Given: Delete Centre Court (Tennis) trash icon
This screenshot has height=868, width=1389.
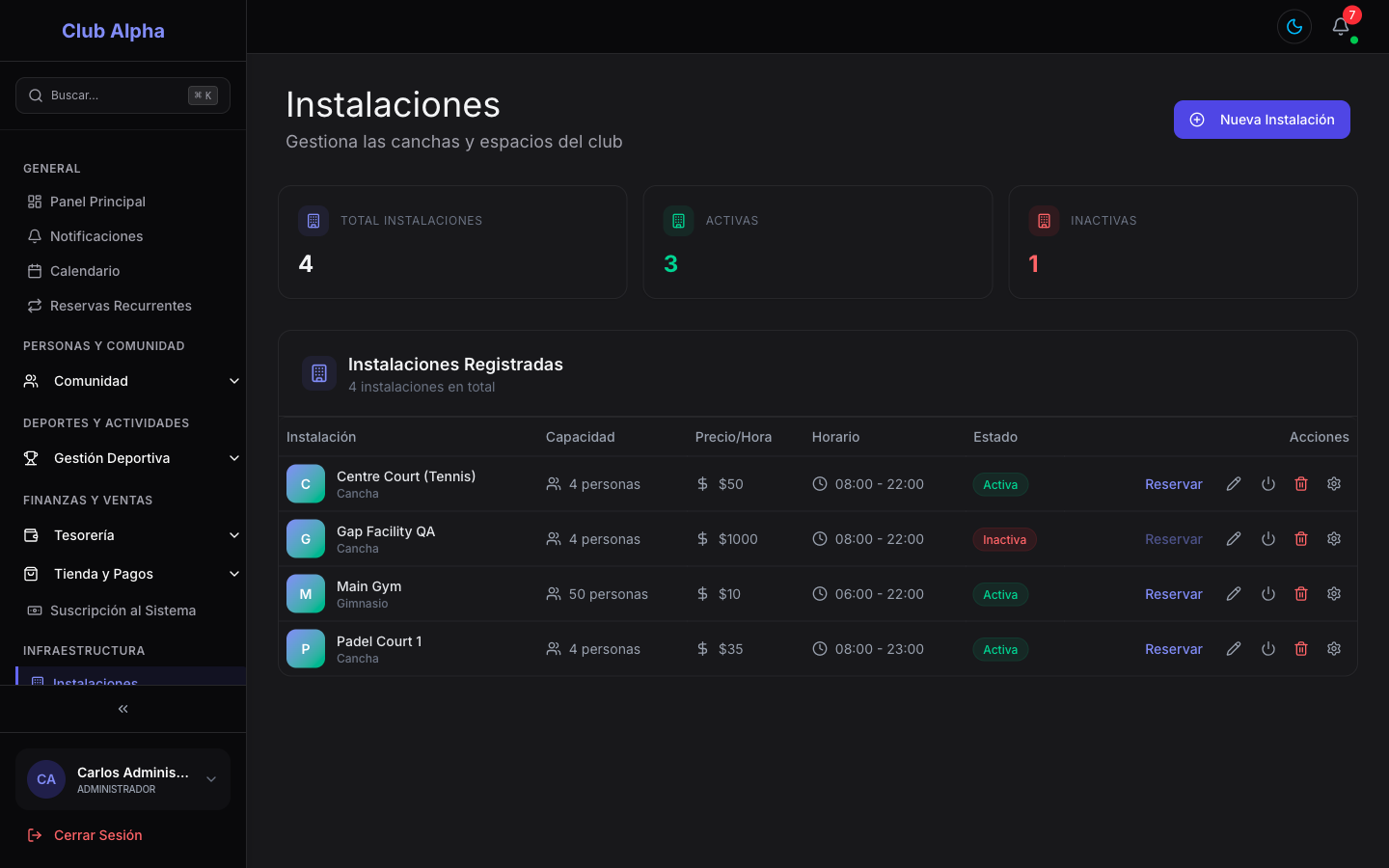Looking at the screenshot, I should (1301, 484).
